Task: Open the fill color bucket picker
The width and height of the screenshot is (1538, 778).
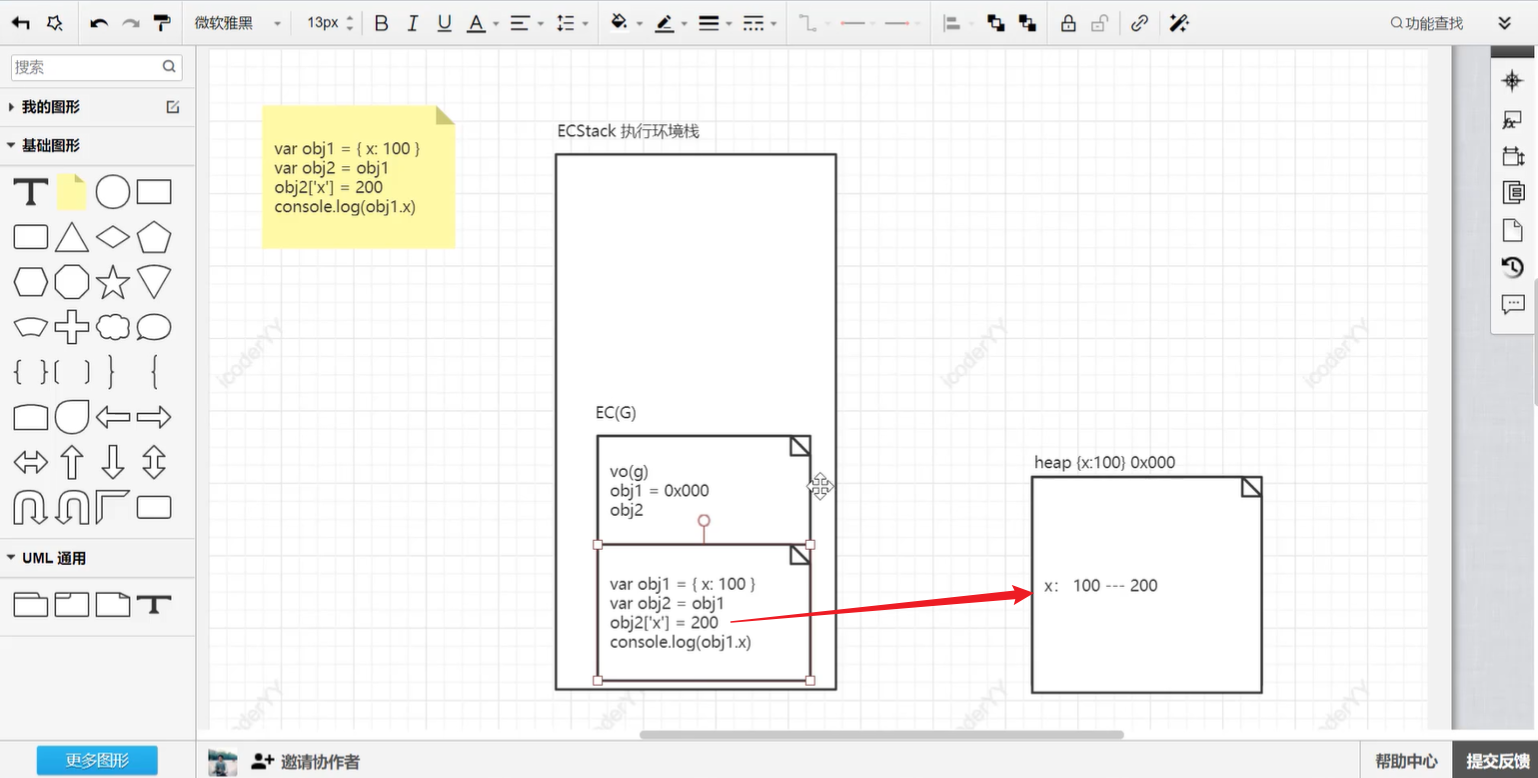Action: tap(625, 23)
